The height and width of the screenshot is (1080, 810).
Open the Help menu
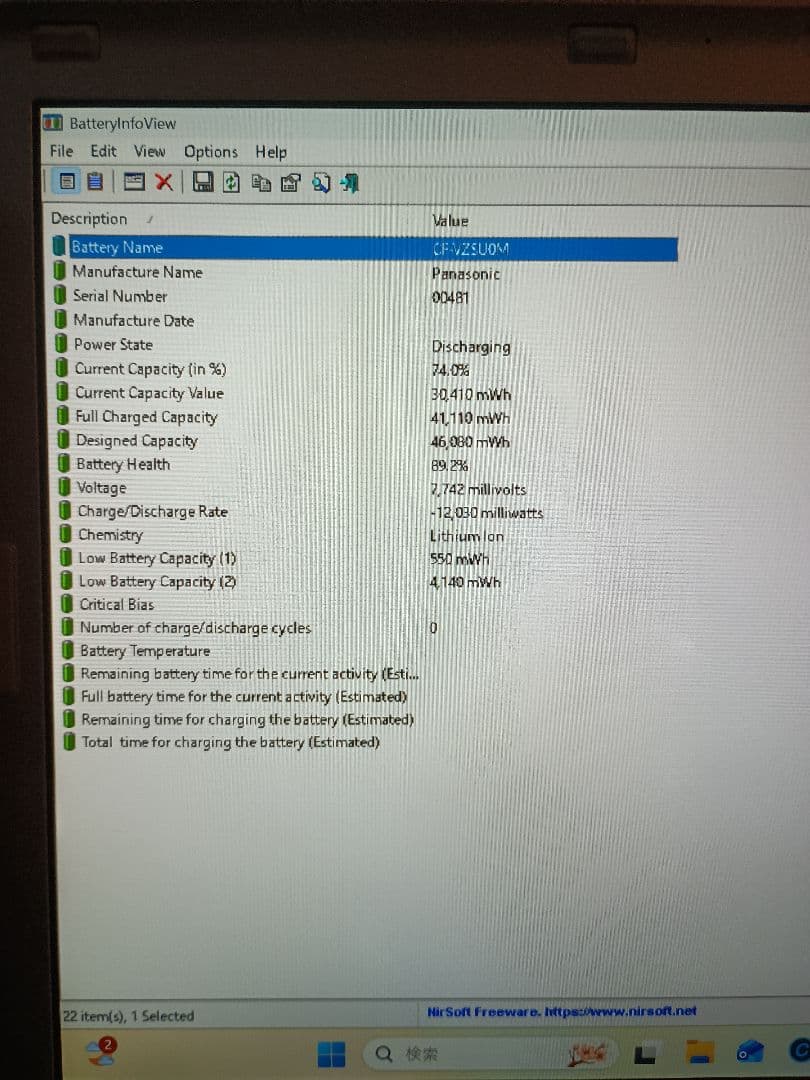pyautogui.click(x=270, y=151)
